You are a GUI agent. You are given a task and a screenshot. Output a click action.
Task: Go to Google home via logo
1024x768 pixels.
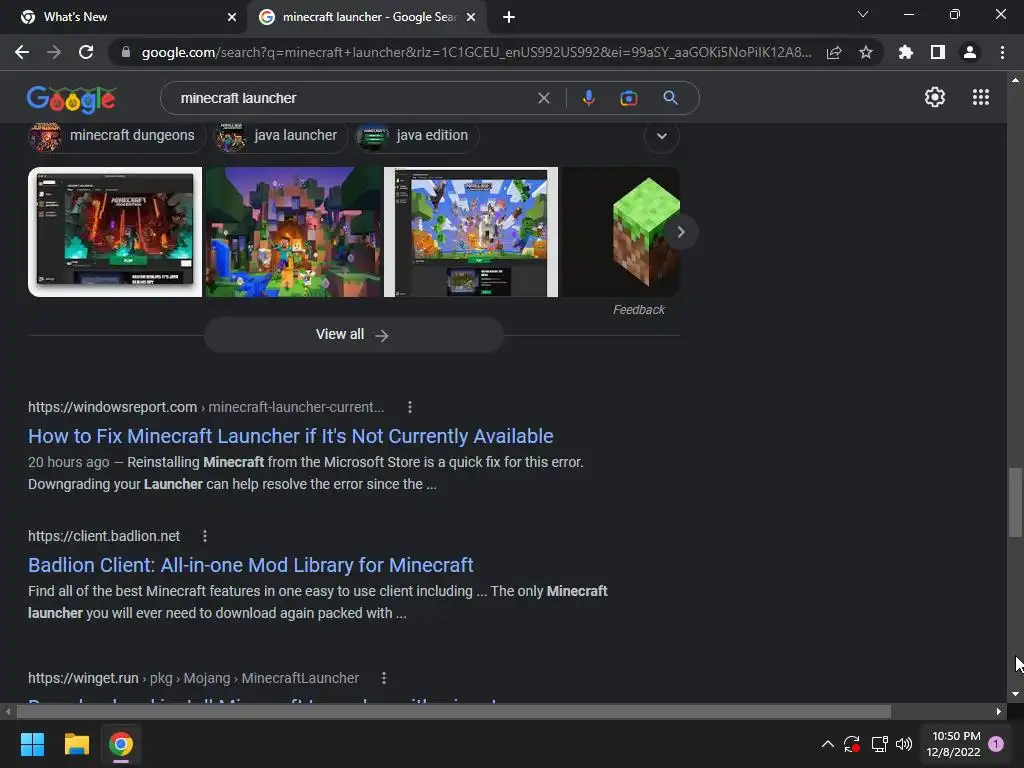(x=72, y=99)
